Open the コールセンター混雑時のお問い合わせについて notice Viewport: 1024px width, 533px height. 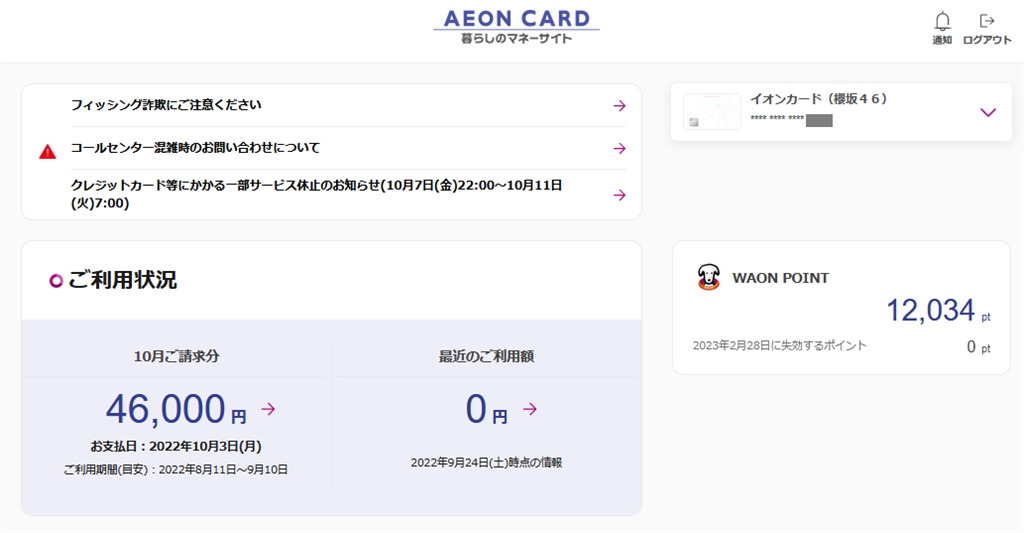click(195, 148)
